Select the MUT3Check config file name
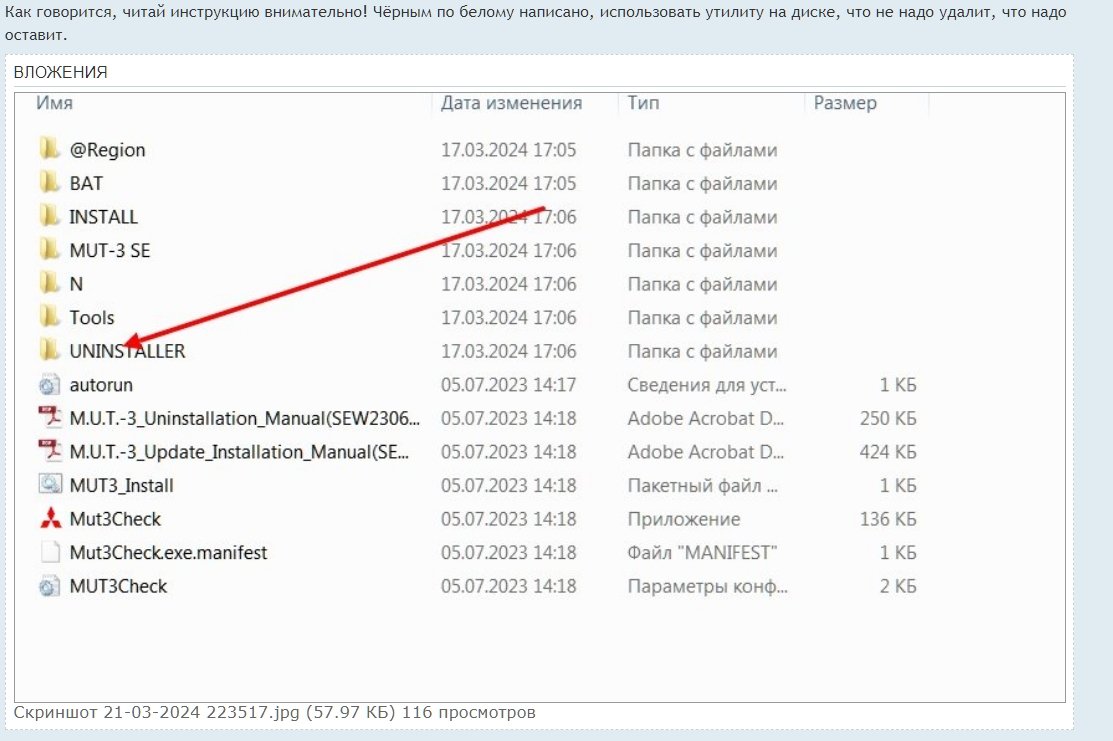Viewport: 1113px width, 741px height. click(118, 586)
